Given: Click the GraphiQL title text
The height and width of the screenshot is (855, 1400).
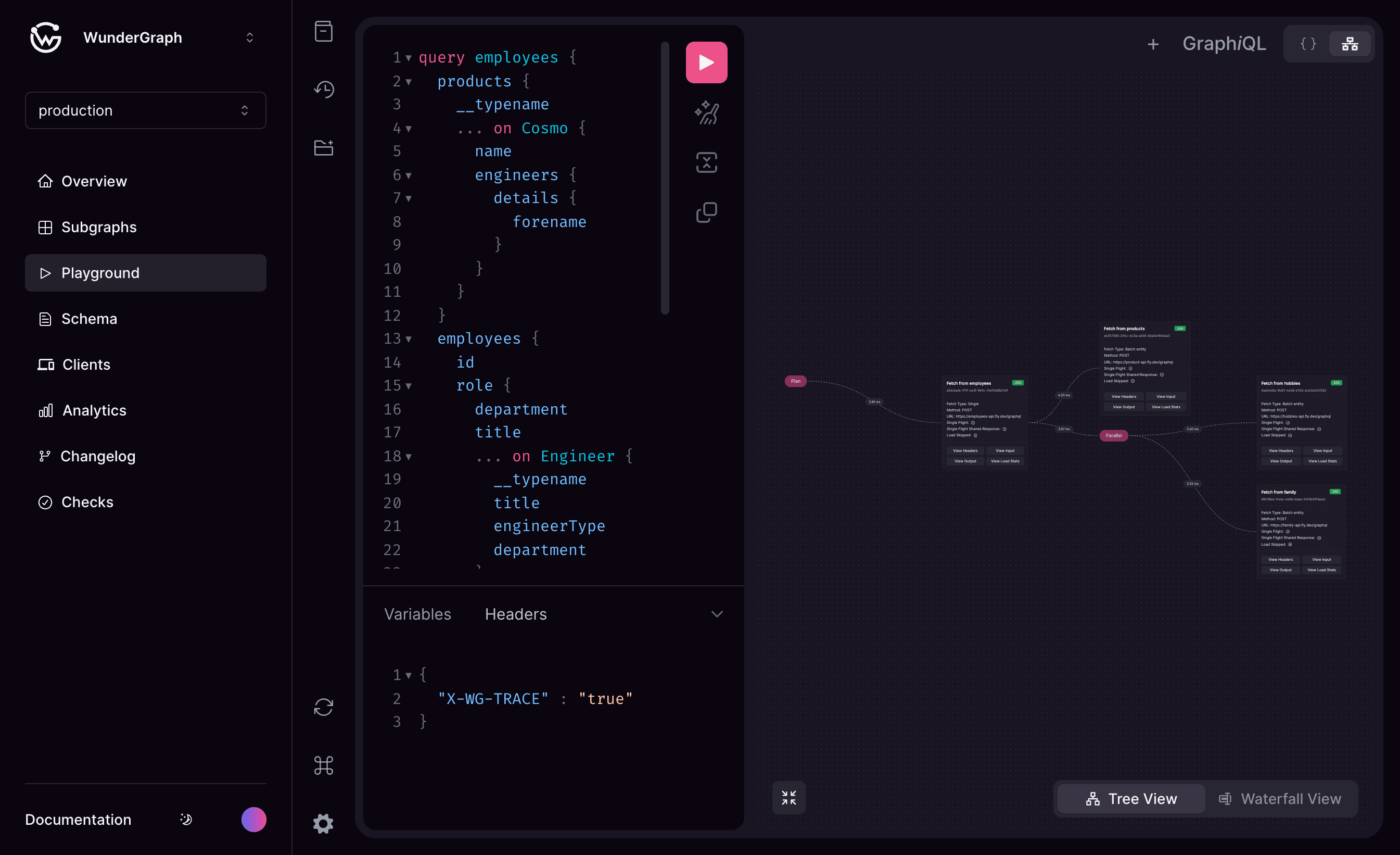Looking at the screenshot, I should click(1224, 44).
